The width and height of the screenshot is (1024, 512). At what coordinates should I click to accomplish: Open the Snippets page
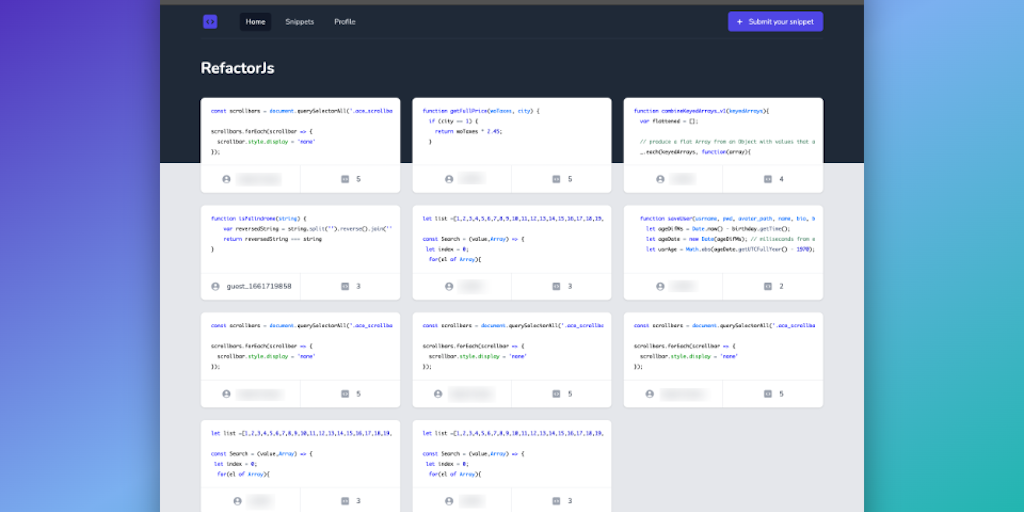pos(299,21)
